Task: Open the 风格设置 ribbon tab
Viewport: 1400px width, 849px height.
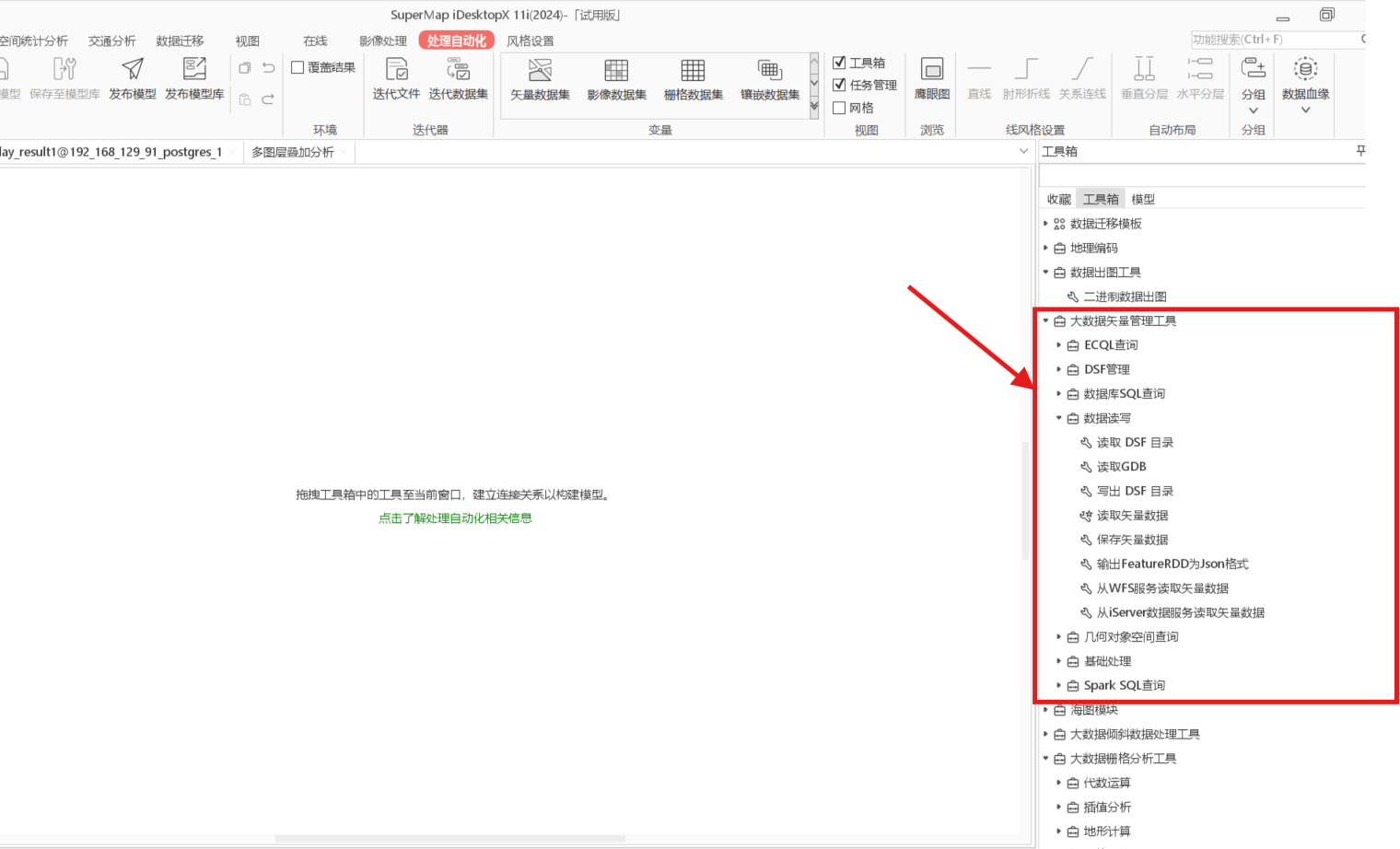Action: click(x=531, y=41)
